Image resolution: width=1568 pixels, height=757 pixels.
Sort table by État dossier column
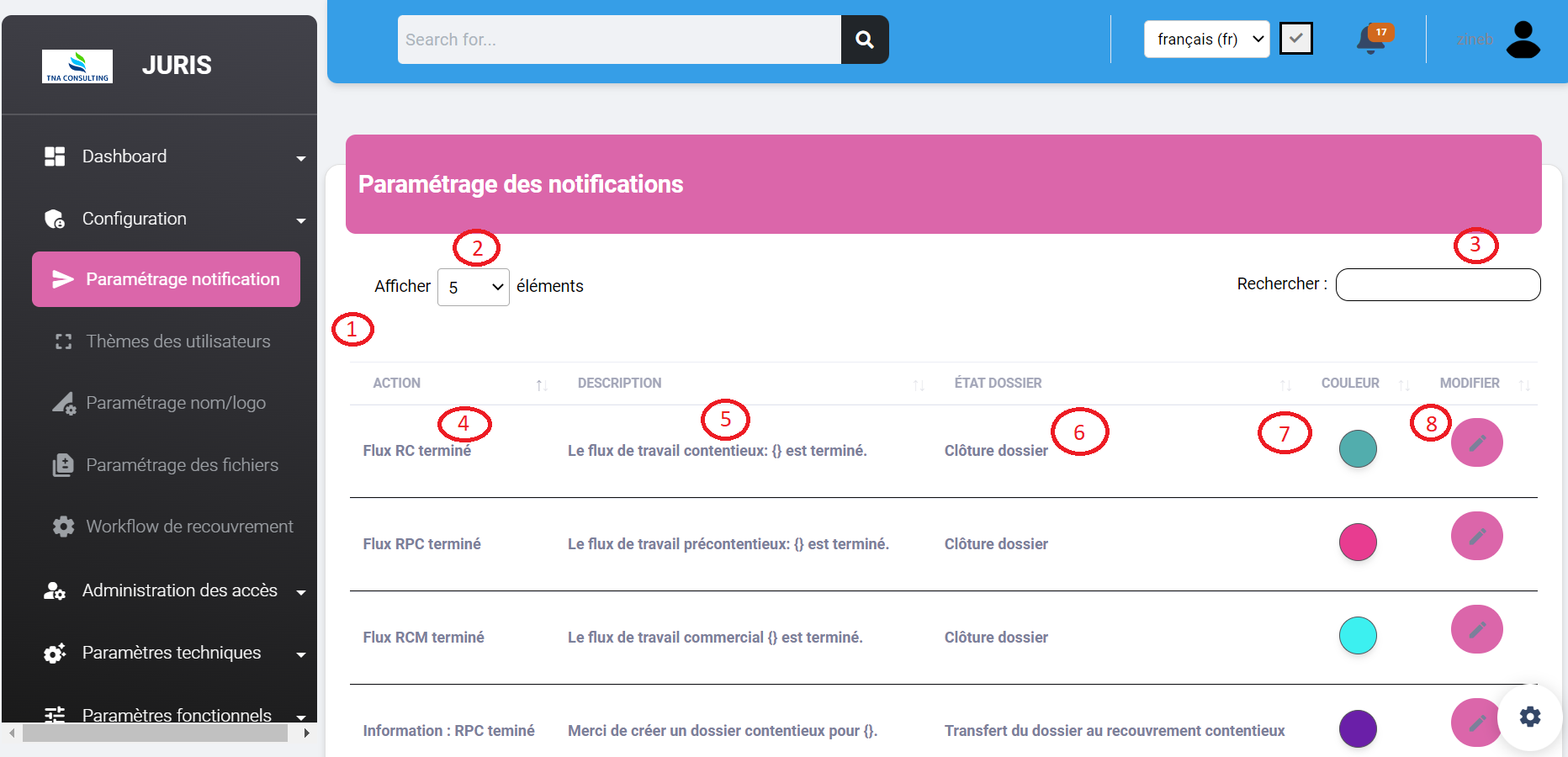tap(1285, 384)
